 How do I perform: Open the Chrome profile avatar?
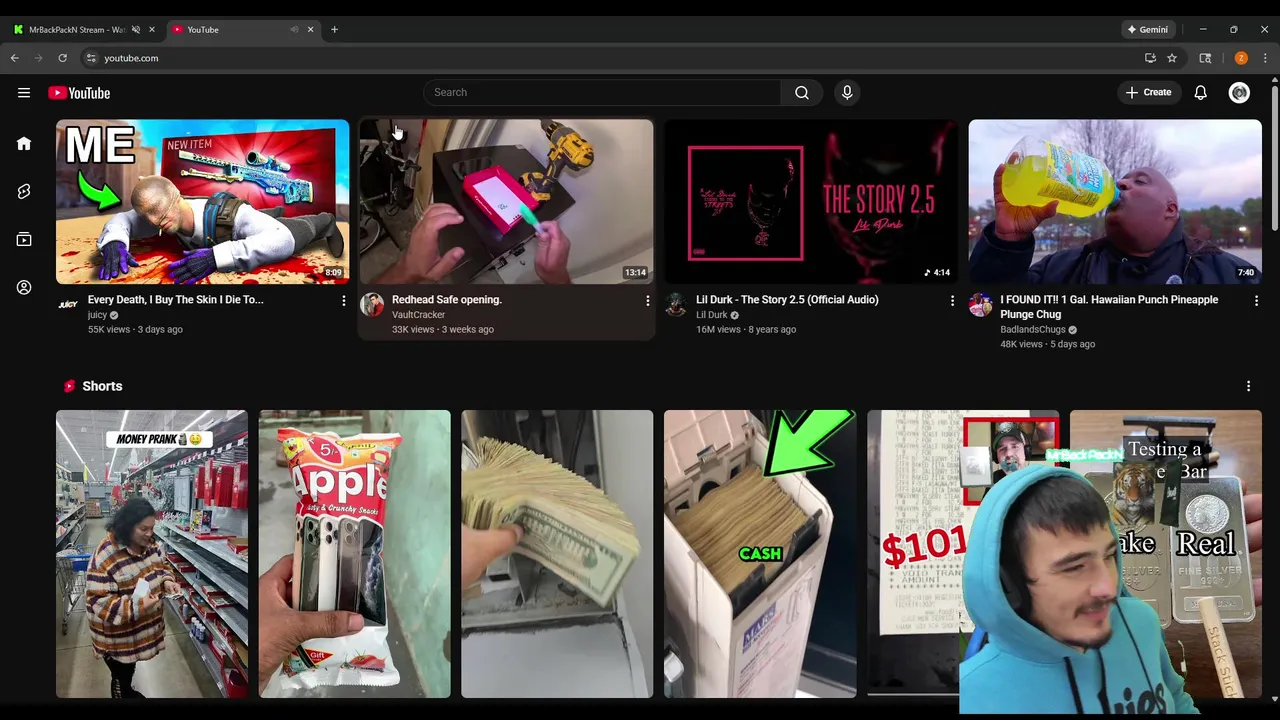coord(1241,58)
